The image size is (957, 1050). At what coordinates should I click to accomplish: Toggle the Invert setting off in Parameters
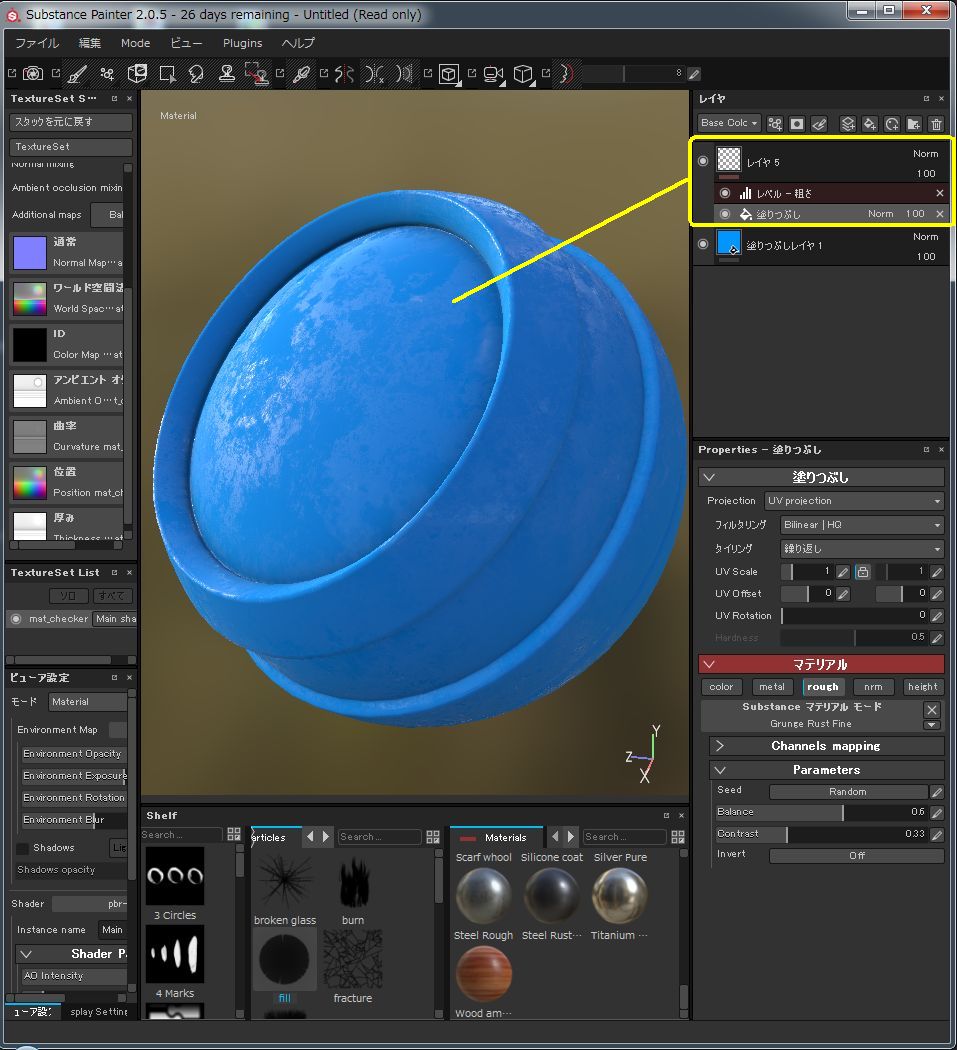click(x=857, y=855)
